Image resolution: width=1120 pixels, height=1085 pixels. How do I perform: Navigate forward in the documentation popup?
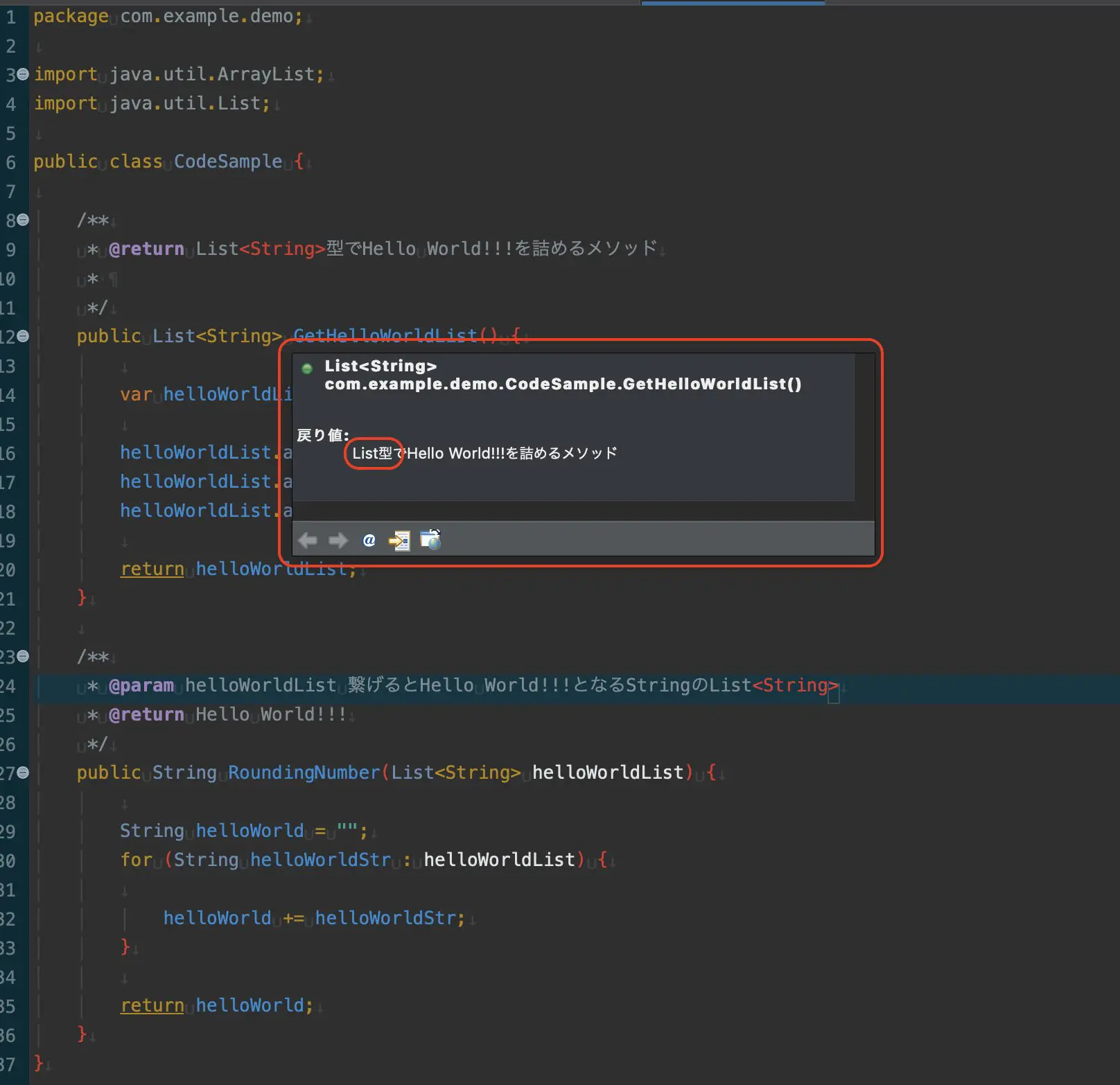tap(338, 540)
